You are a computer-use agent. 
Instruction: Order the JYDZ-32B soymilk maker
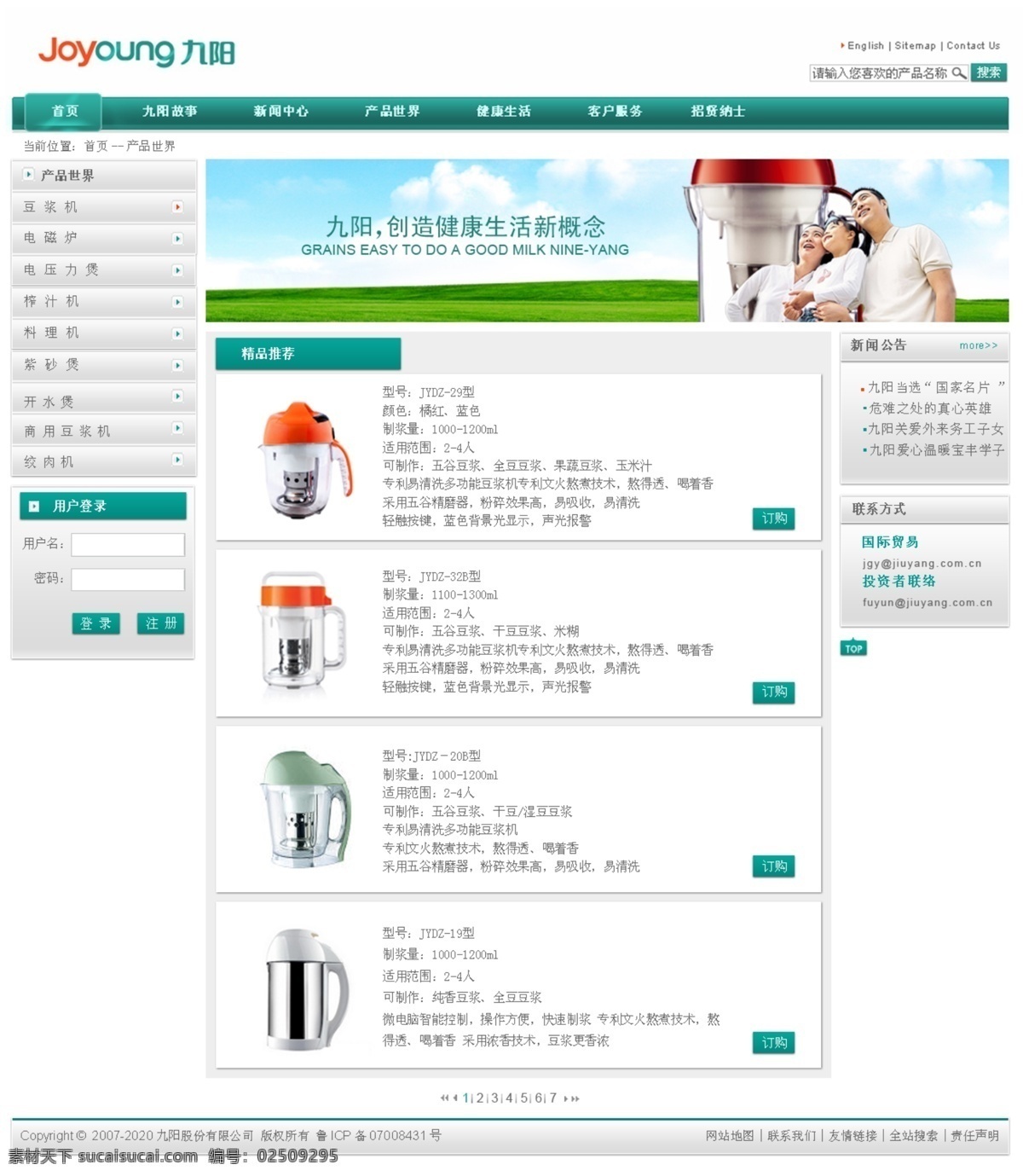(773, 692)
